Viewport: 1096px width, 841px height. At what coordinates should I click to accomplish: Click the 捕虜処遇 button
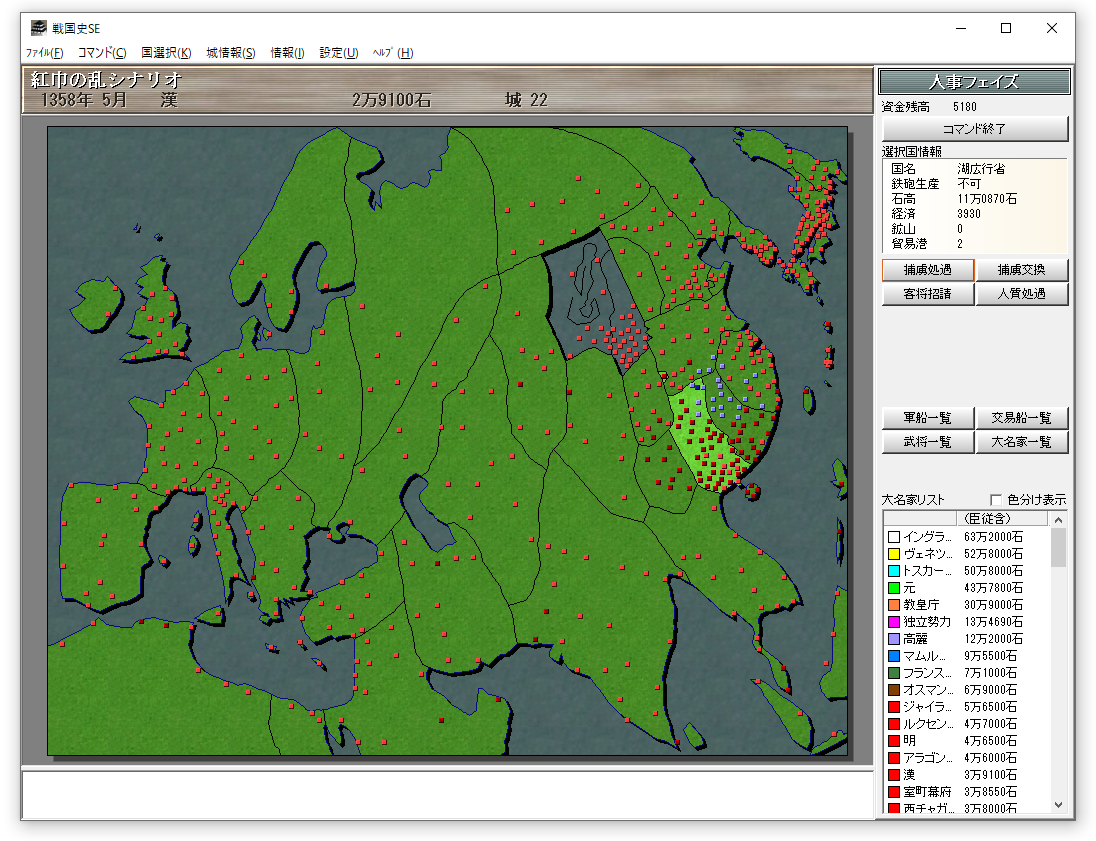927,270
